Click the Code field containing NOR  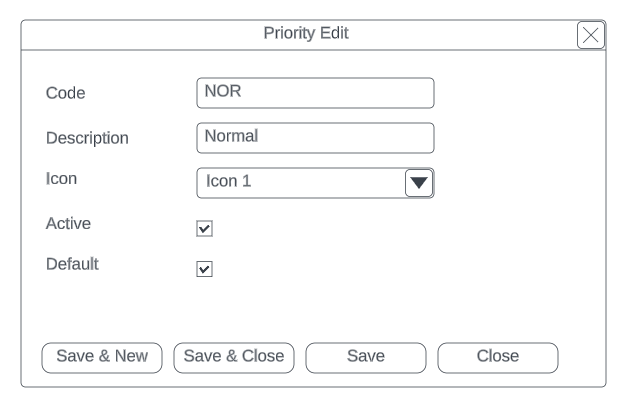[x=315, y=92]
